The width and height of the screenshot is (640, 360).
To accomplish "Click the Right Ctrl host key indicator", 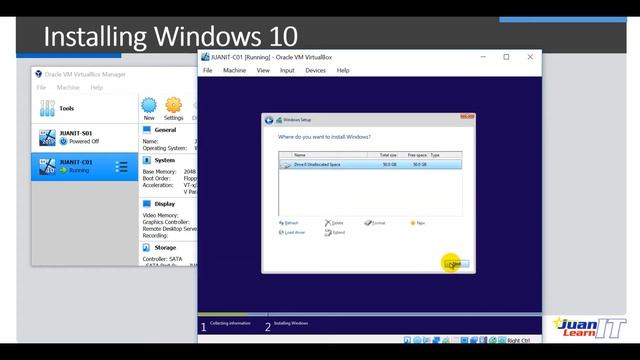I will 518,340.
